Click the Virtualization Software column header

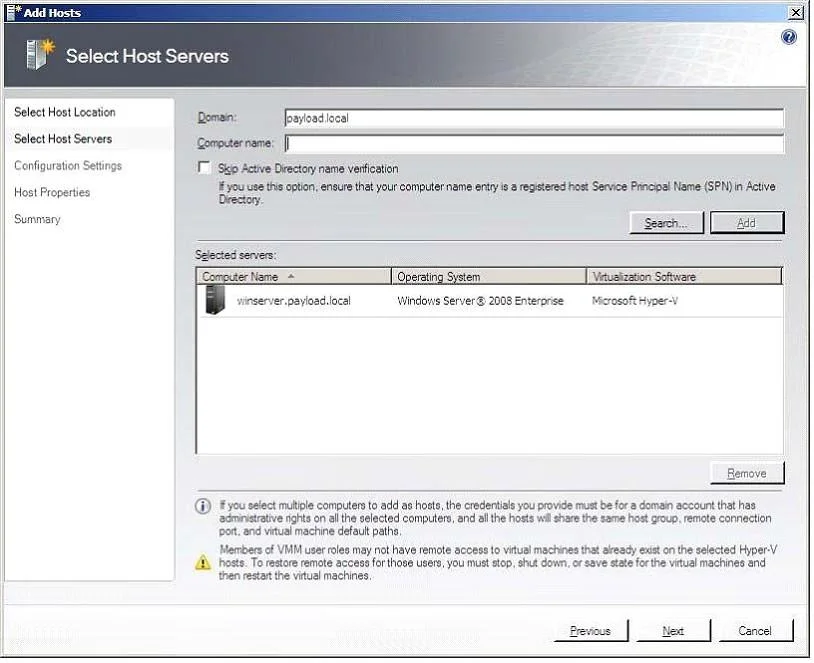point(684,277)
